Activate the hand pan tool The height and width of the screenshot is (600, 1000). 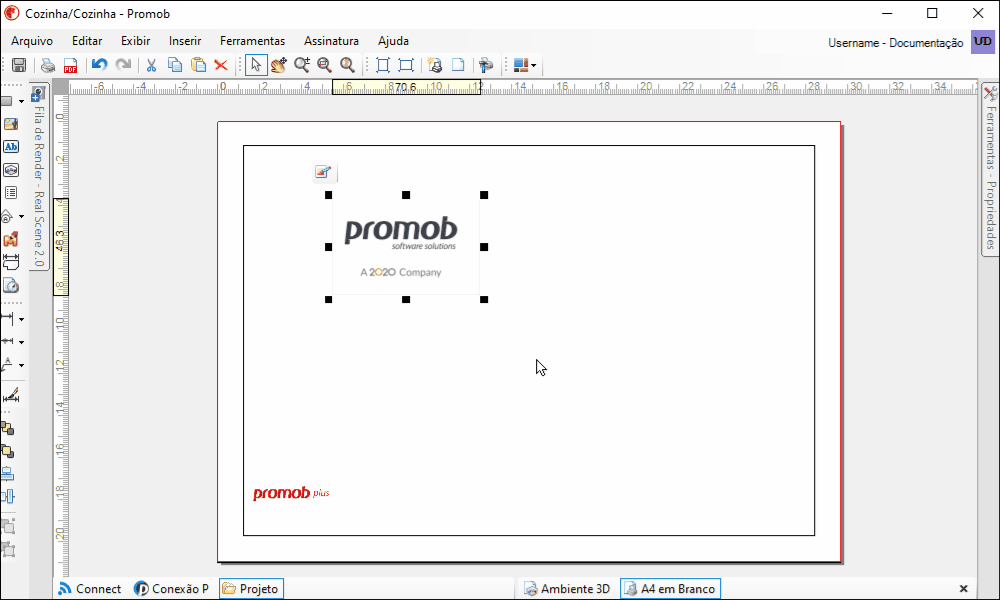point(279,65)
